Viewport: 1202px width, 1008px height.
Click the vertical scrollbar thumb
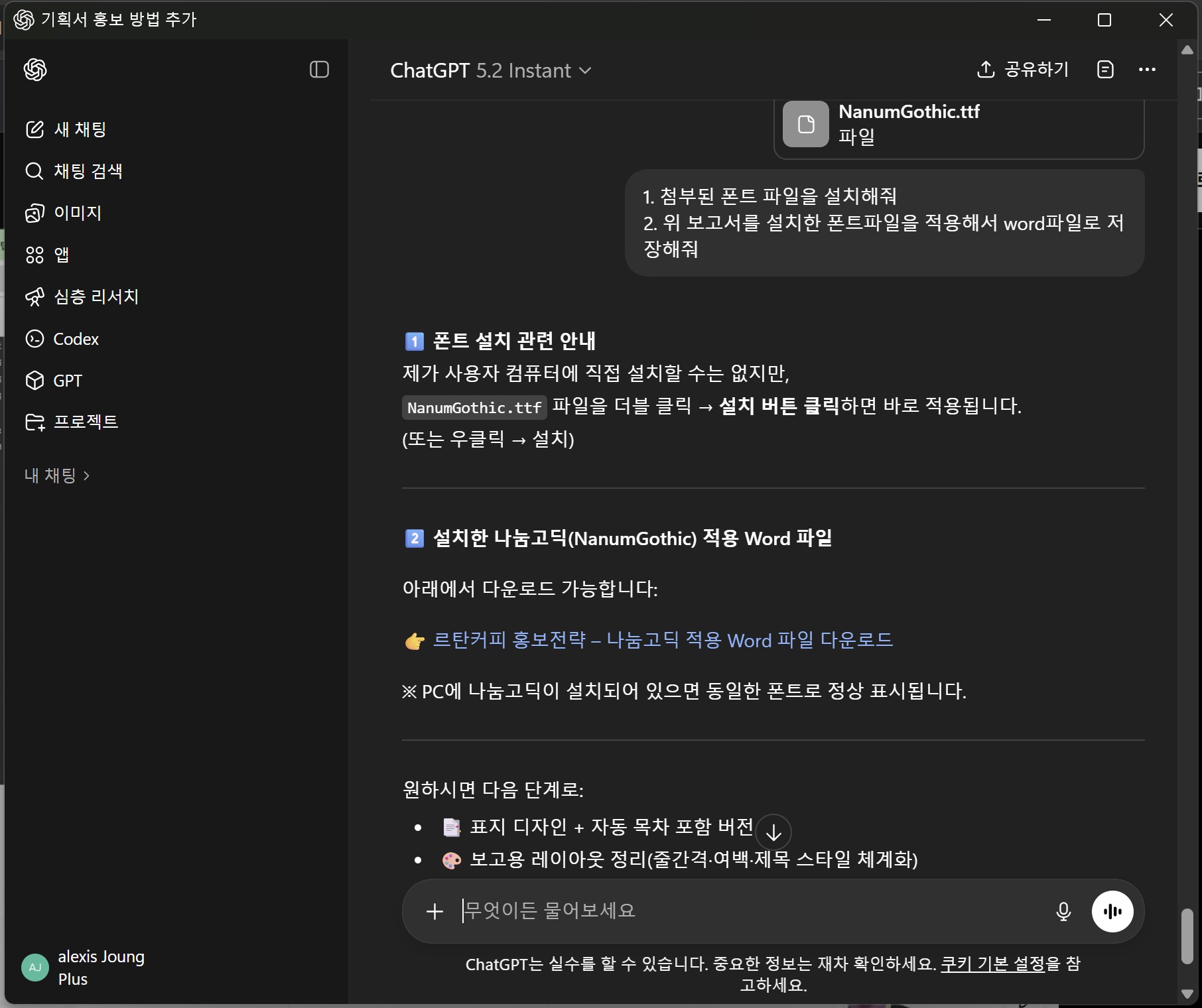[x=1187, y=936]
